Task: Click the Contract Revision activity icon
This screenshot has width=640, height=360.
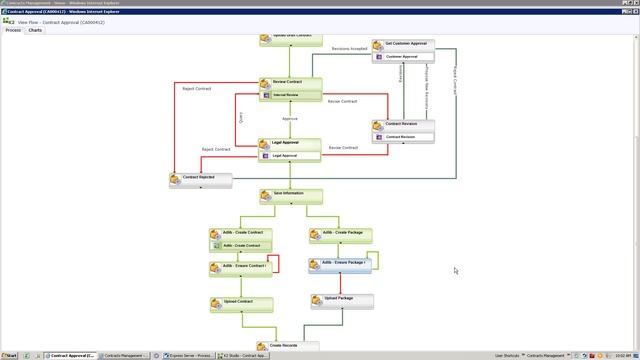Action: tap(378, 126)
